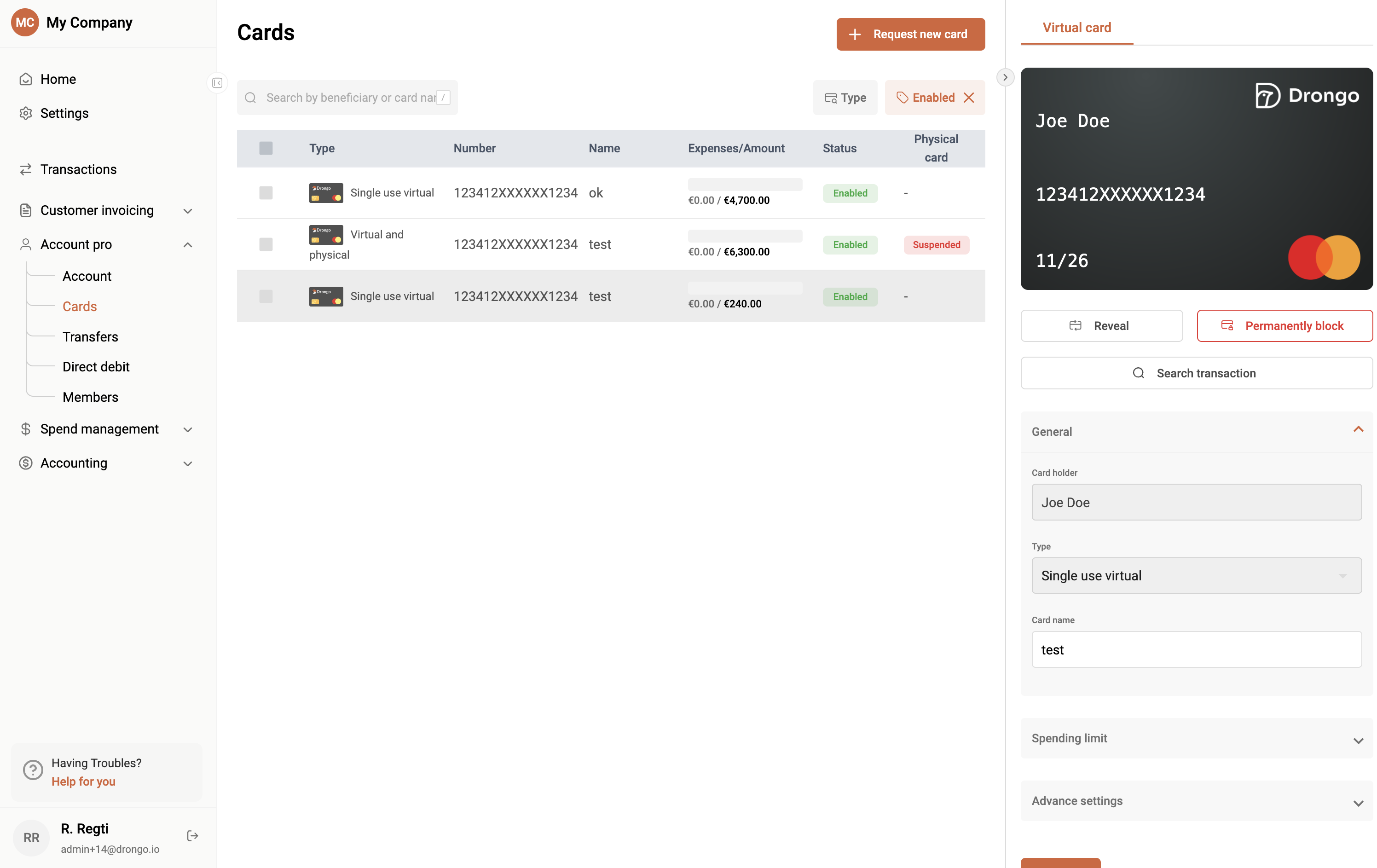Click the Suspended physical card badge

tap(936, 245)
